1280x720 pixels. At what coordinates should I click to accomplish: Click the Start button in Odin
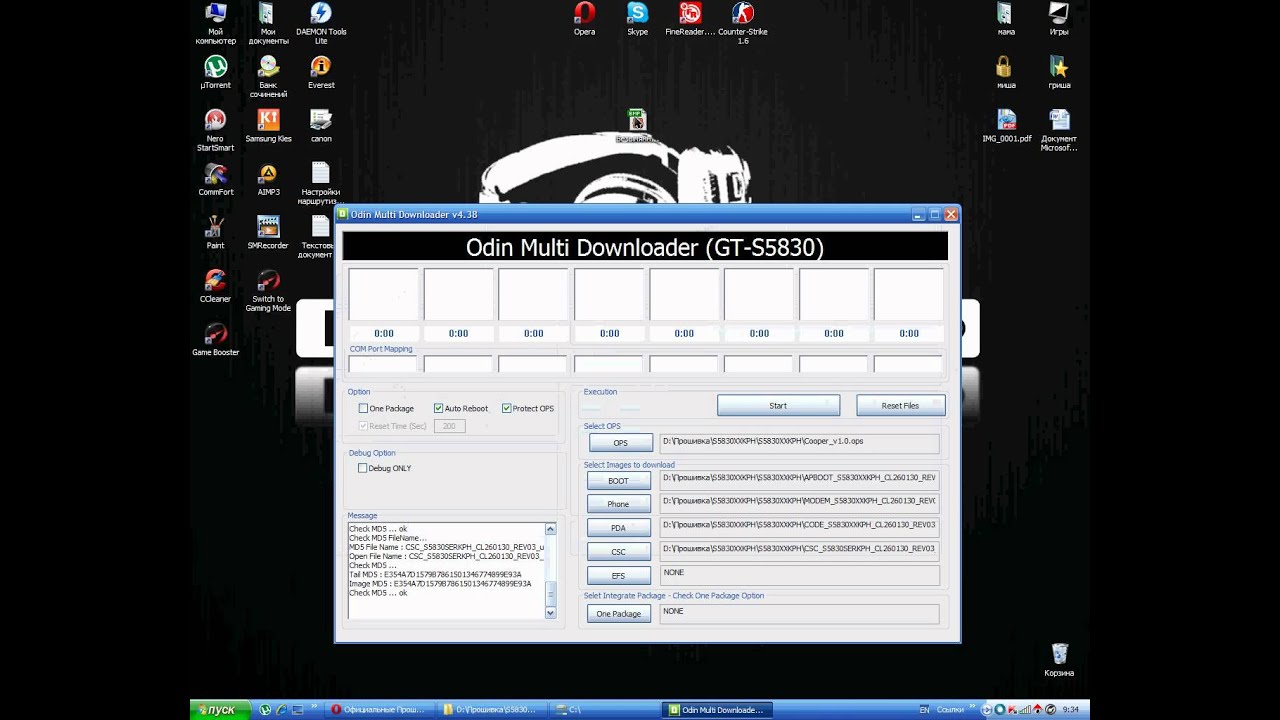[x=778, y=405]
